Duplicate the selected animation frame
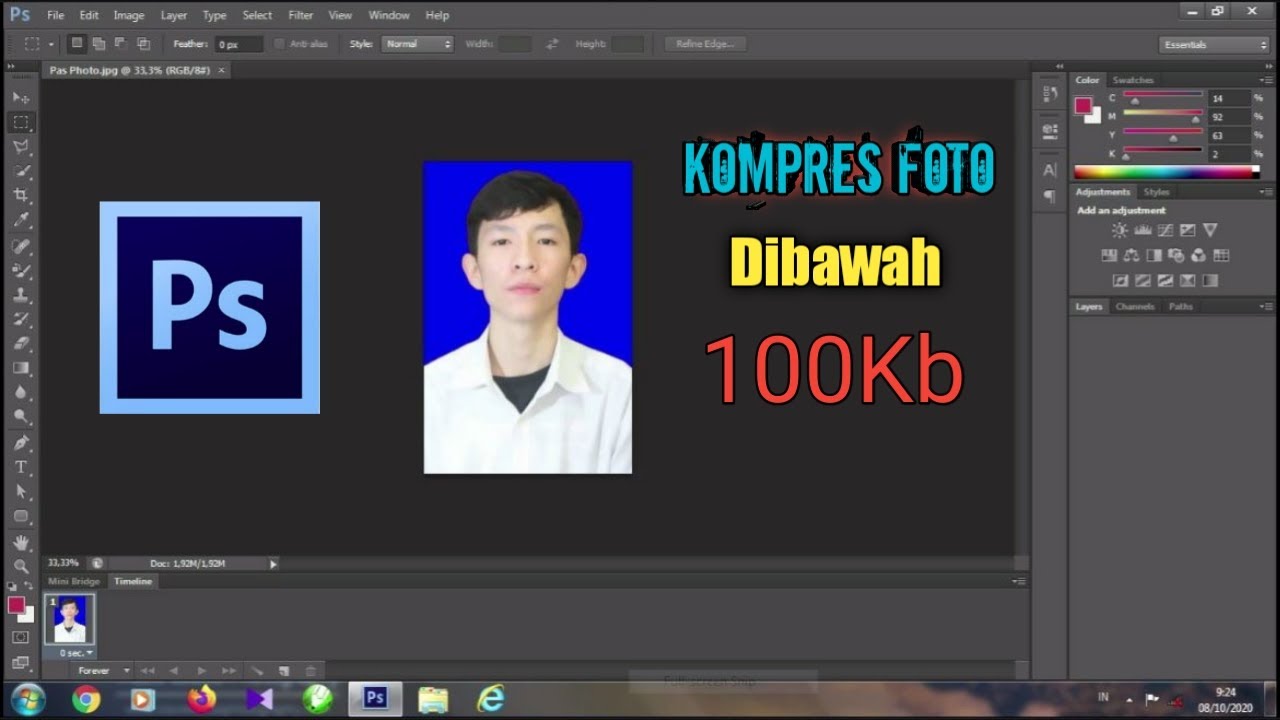1280x720 pixels. click(284, 671)
